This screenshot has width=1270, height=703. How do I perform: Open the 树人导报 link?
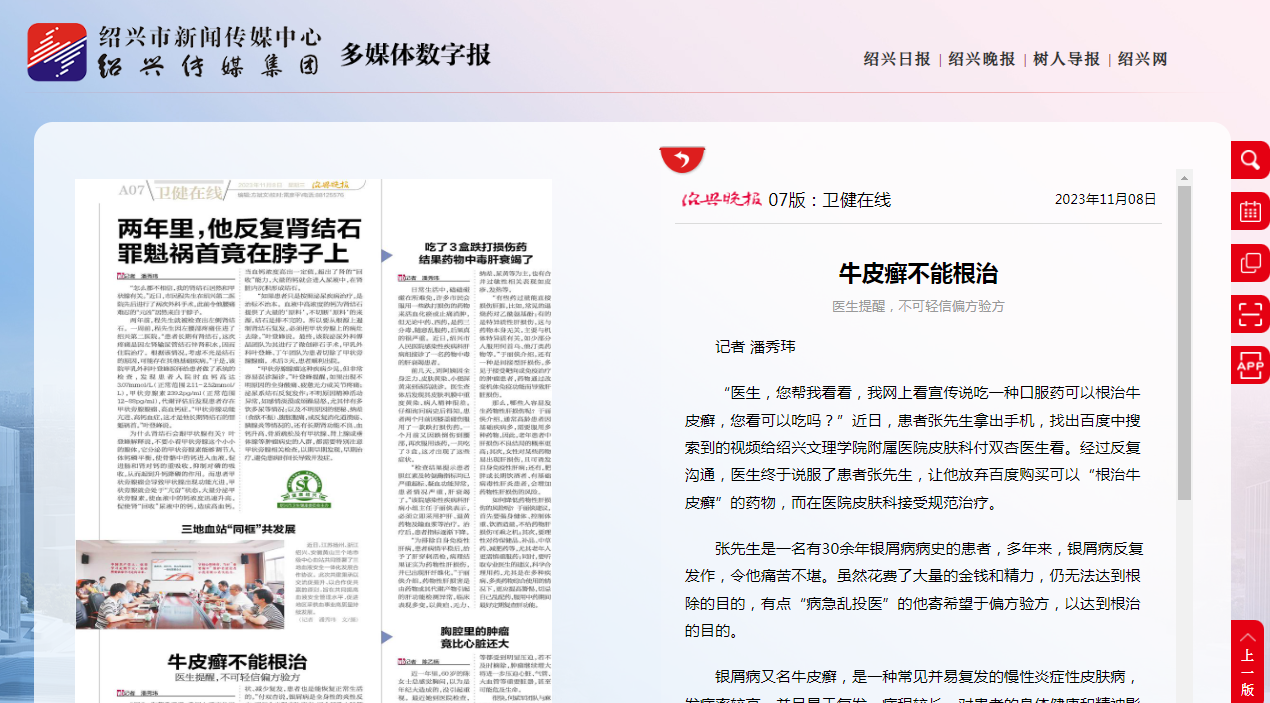coord(1066,59)
